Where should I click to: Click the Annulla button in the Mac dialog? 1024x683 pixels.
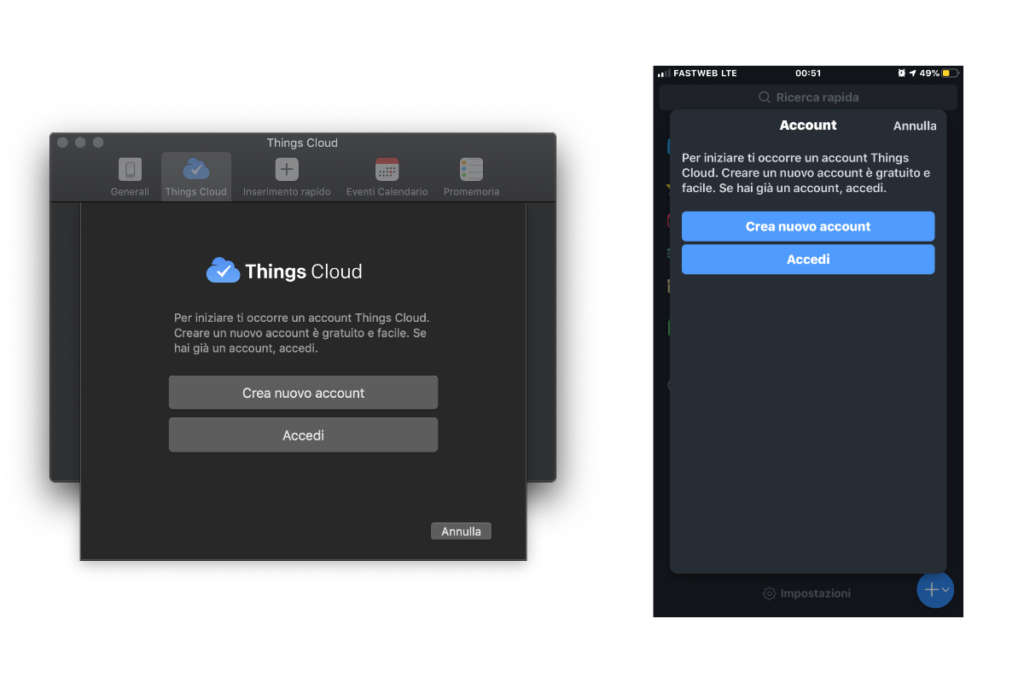coord(461,531)
